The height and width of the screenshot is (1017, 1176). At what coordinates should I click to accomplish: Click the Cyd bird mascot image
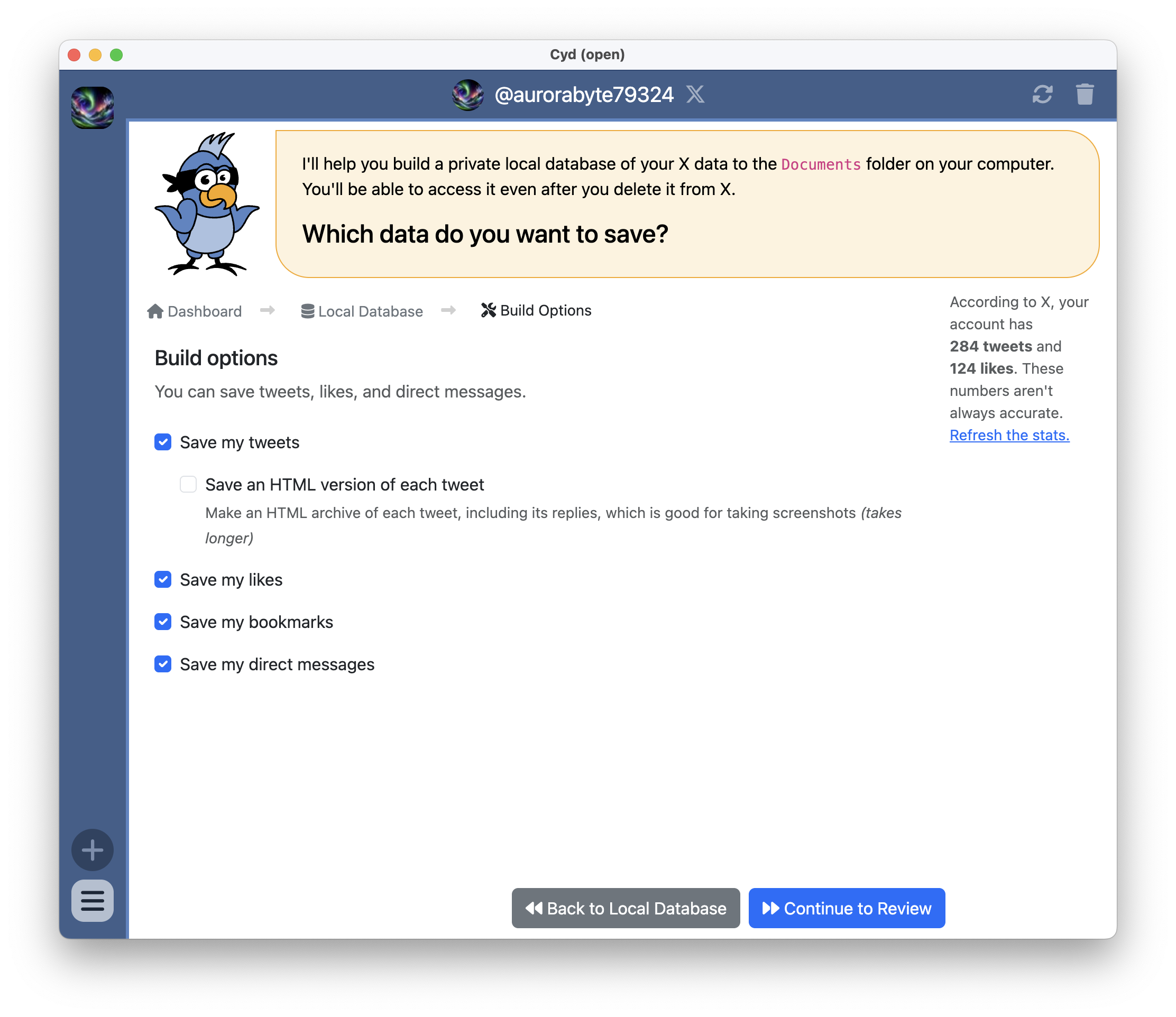click(x=207, y=205)
